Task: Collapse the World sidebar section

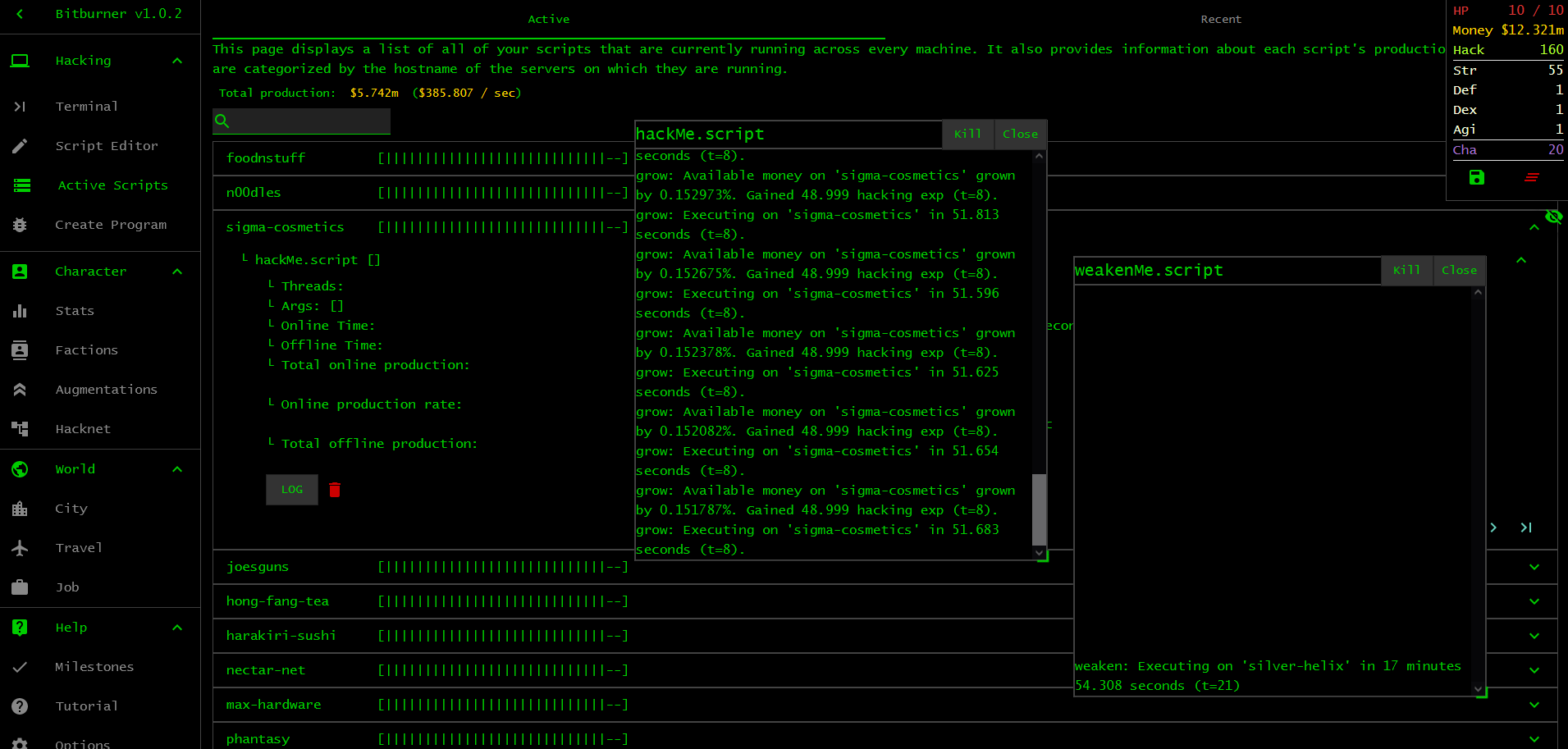Action: coord(177,469)
